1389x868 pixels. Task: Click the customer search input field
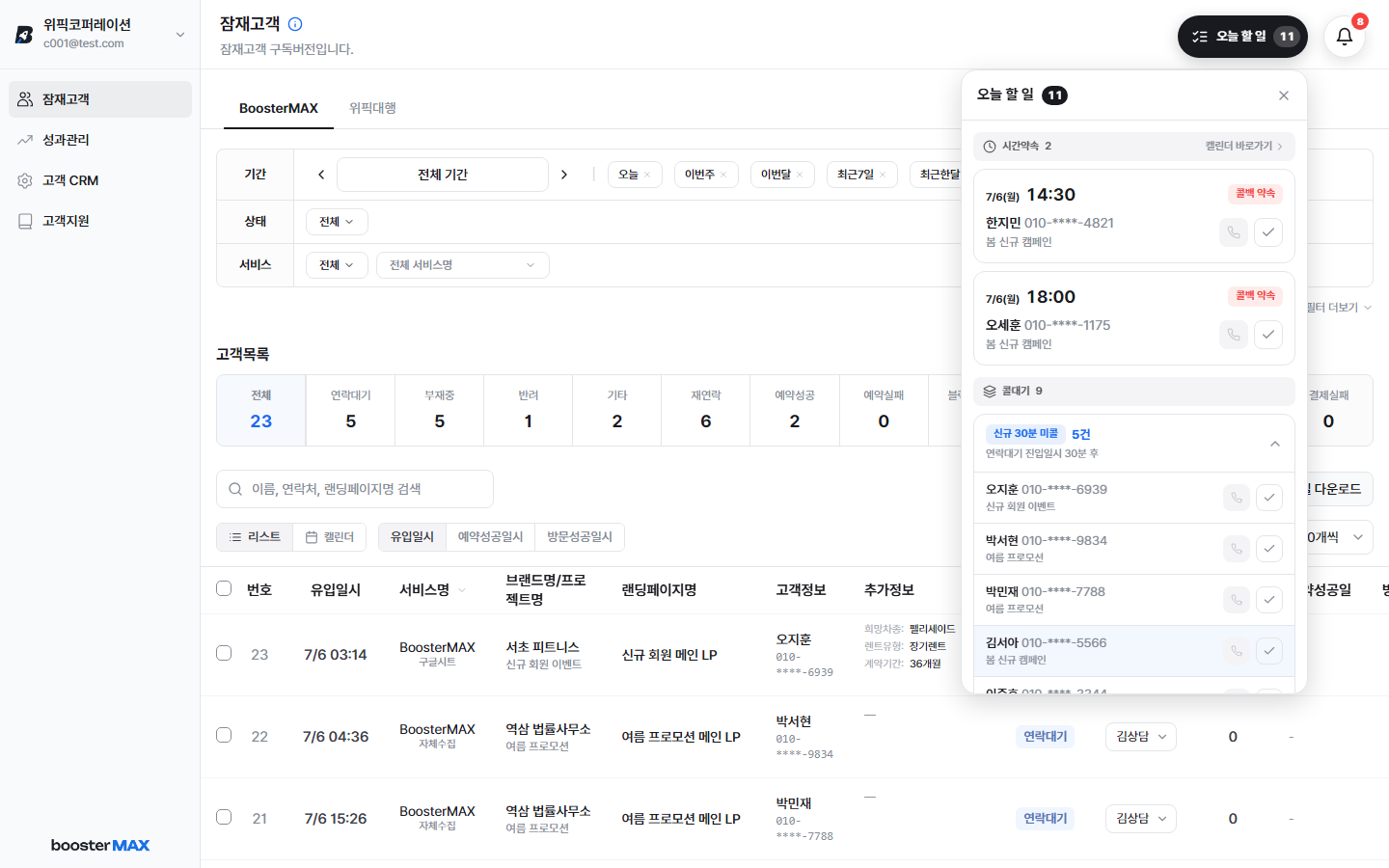[355, 489]
